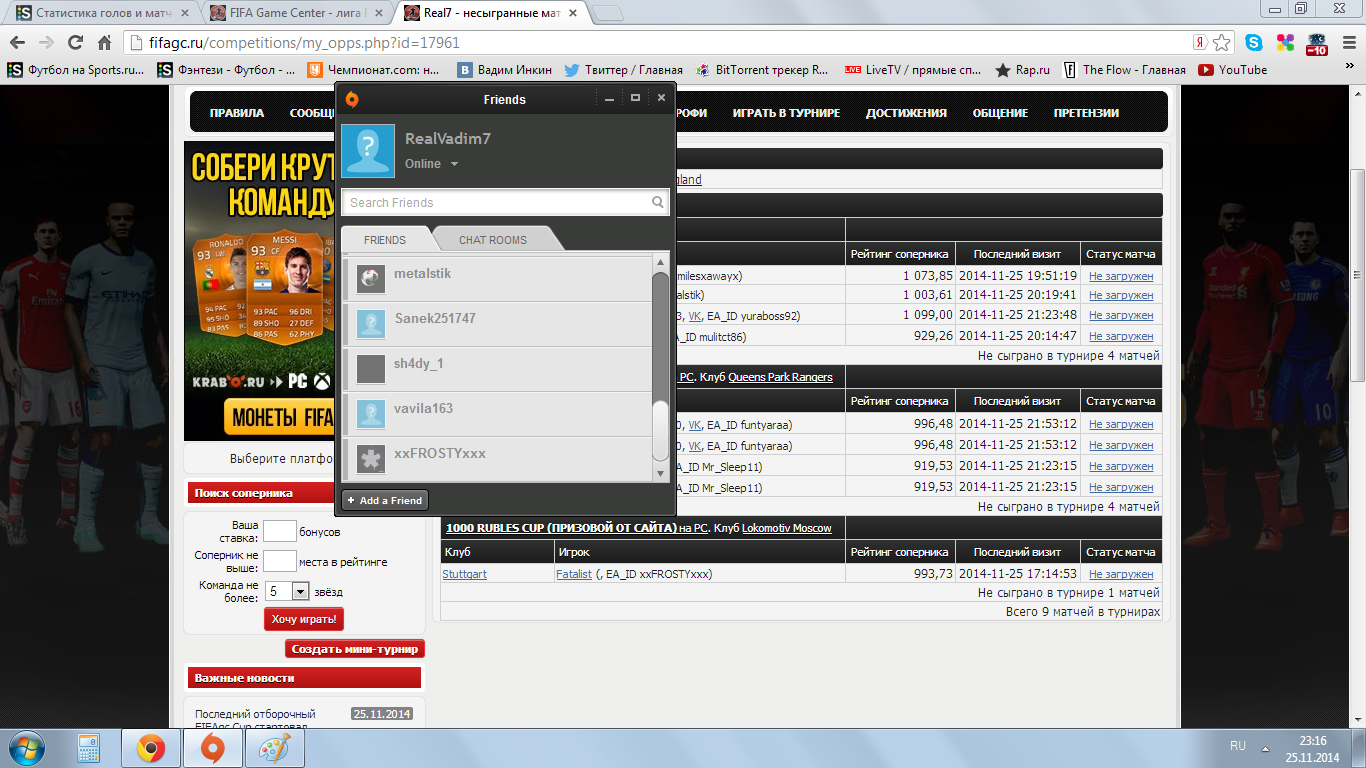Click the КРАБ.RU FIFA coins ad banner
The height and width of the screenshot is (768, 1366).
click(258, 291)
